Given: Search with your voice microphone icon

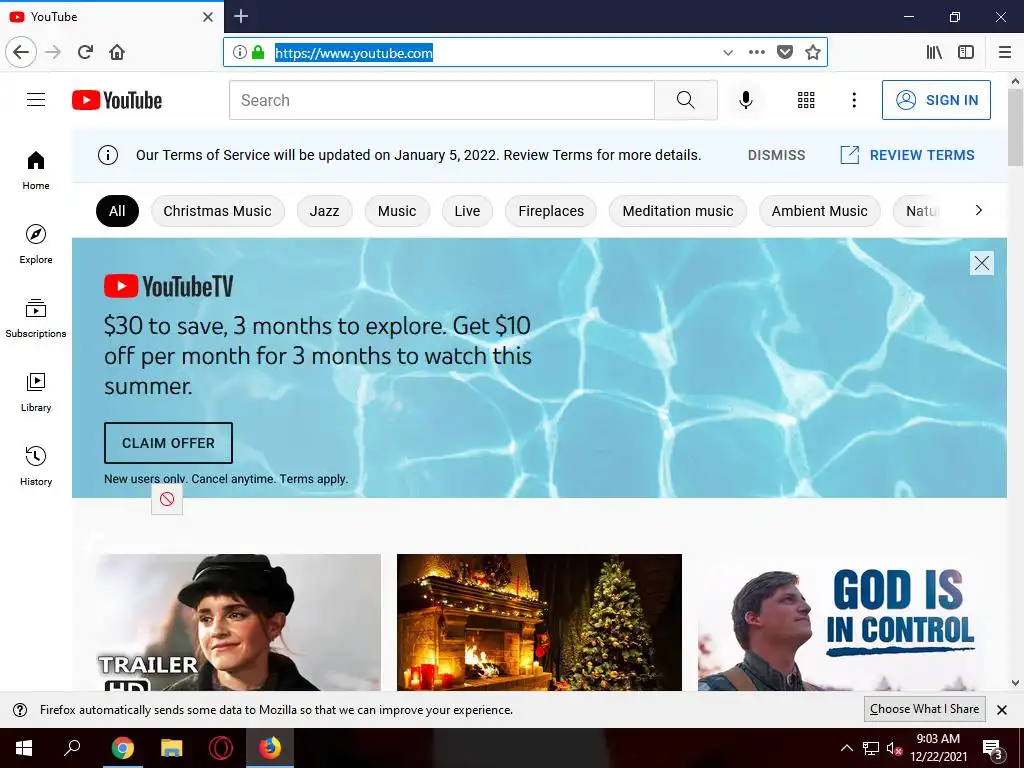Looking at the screenshot, I should tap(745, 100).
